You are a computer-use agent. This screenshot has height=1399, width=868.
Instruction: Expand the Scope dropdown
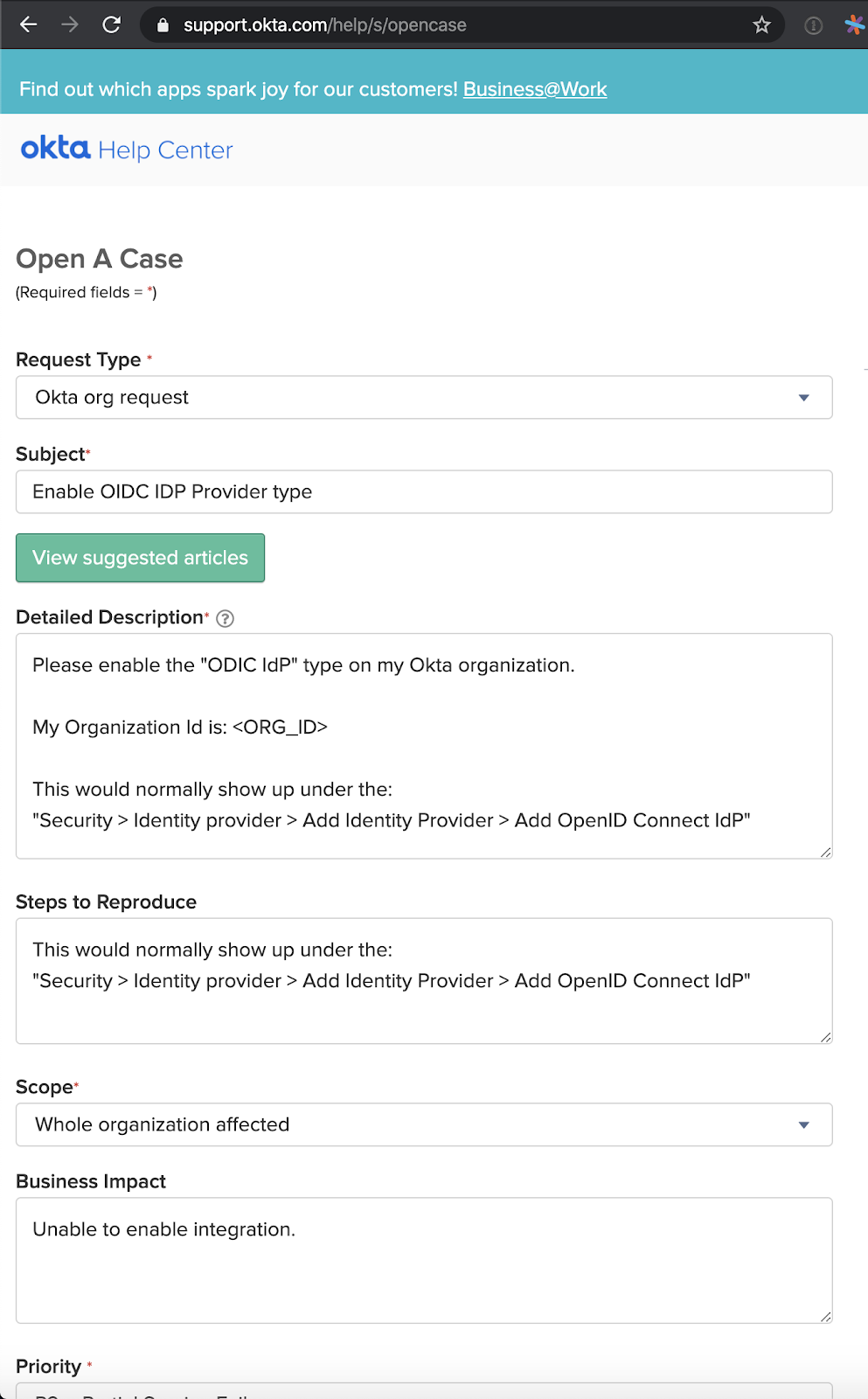coord(424,1125)
